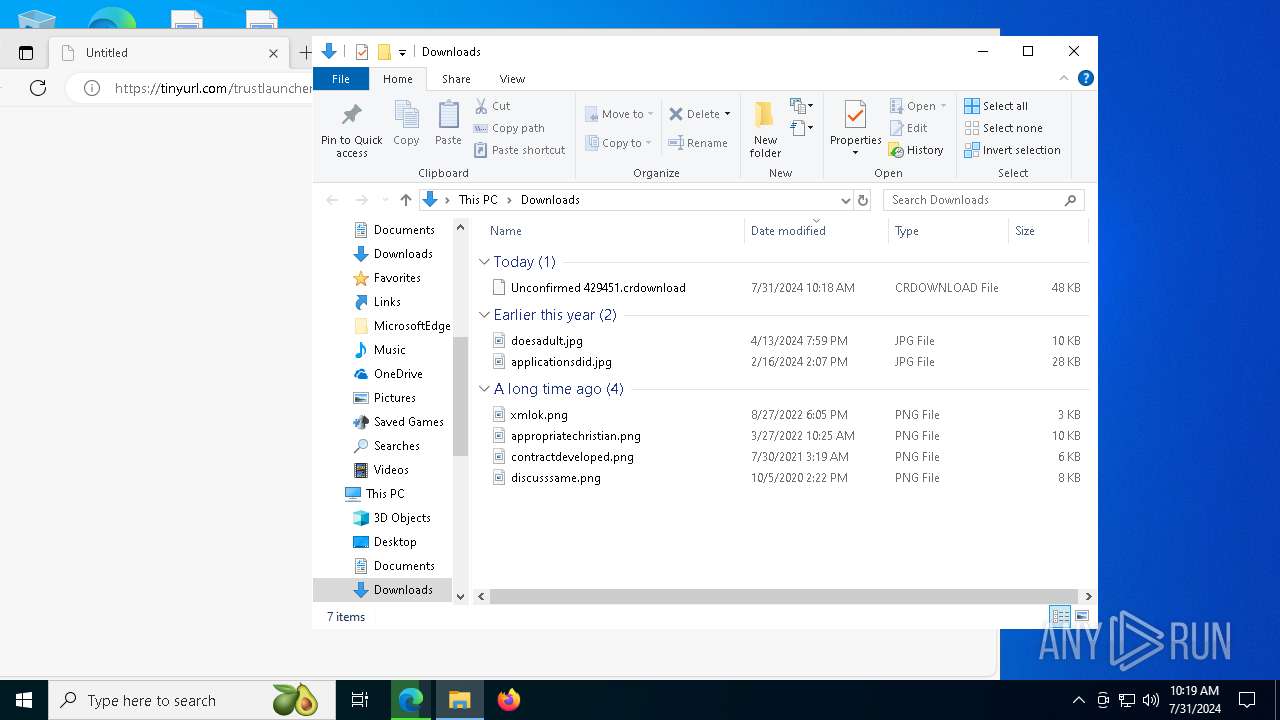
Task: Collapse the Today group
Action: 485,262
